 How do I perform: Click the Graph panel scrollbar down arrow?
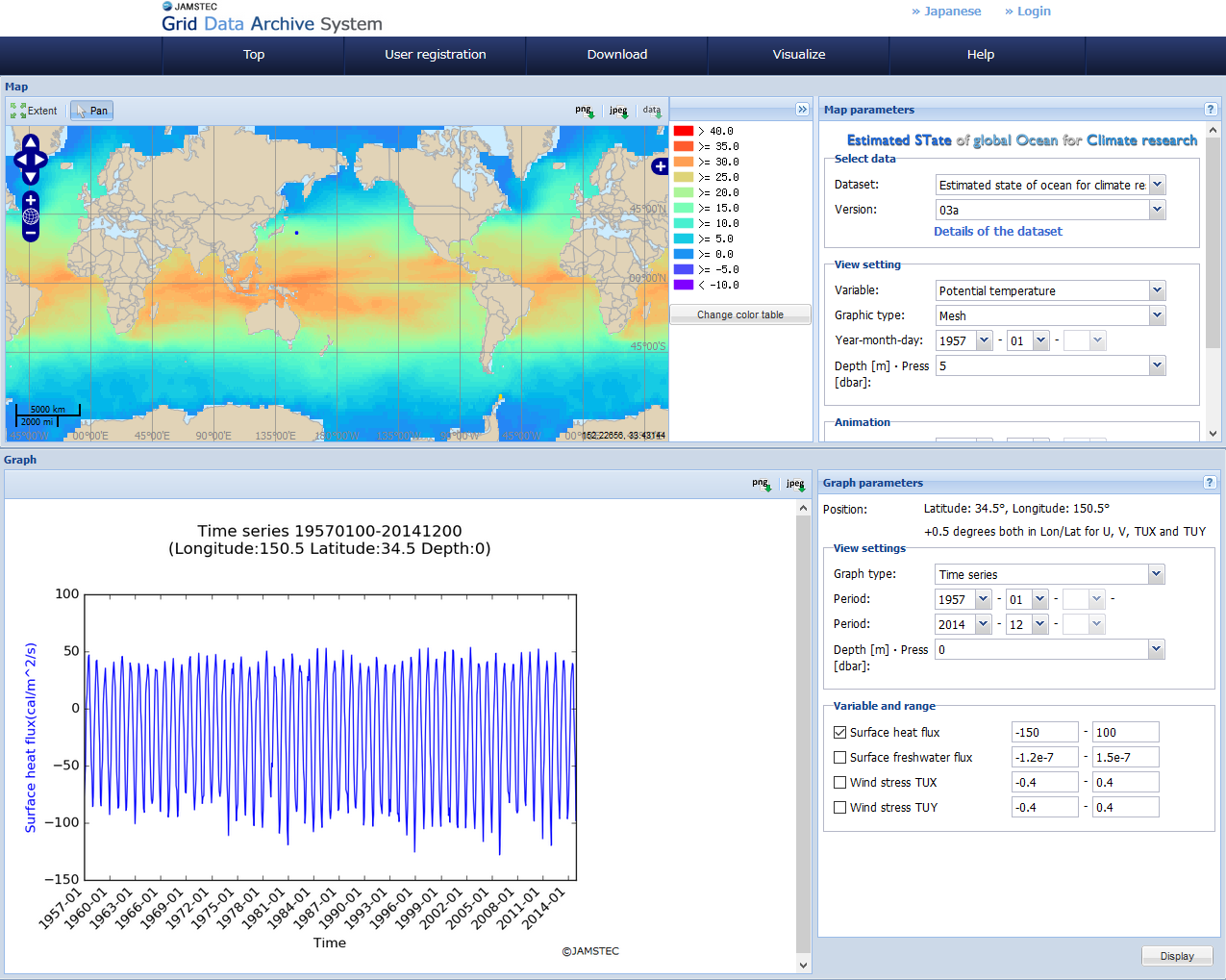click(x=804, y=966)
